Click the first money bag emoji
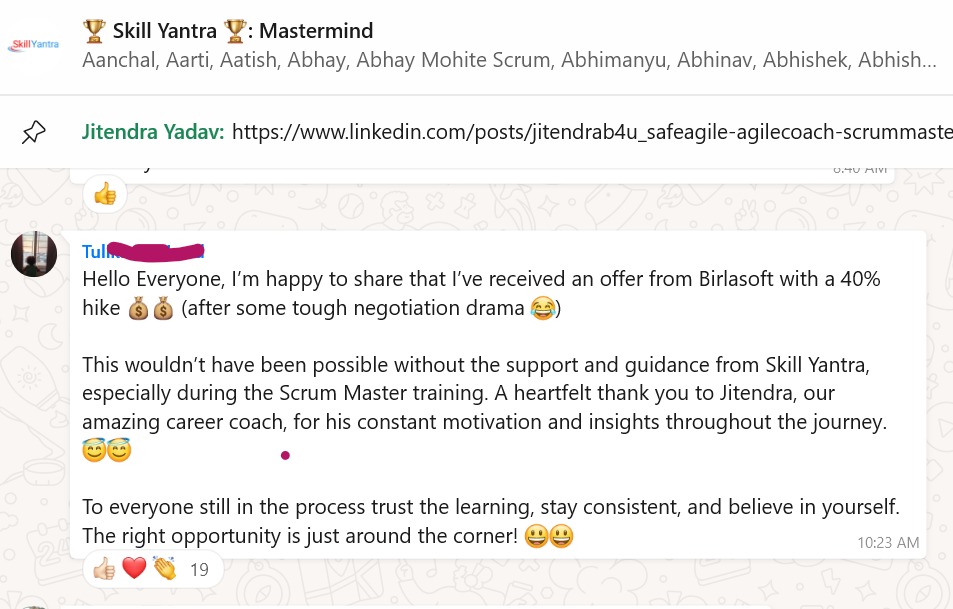The image size is (953, 609). click(140, 309)
